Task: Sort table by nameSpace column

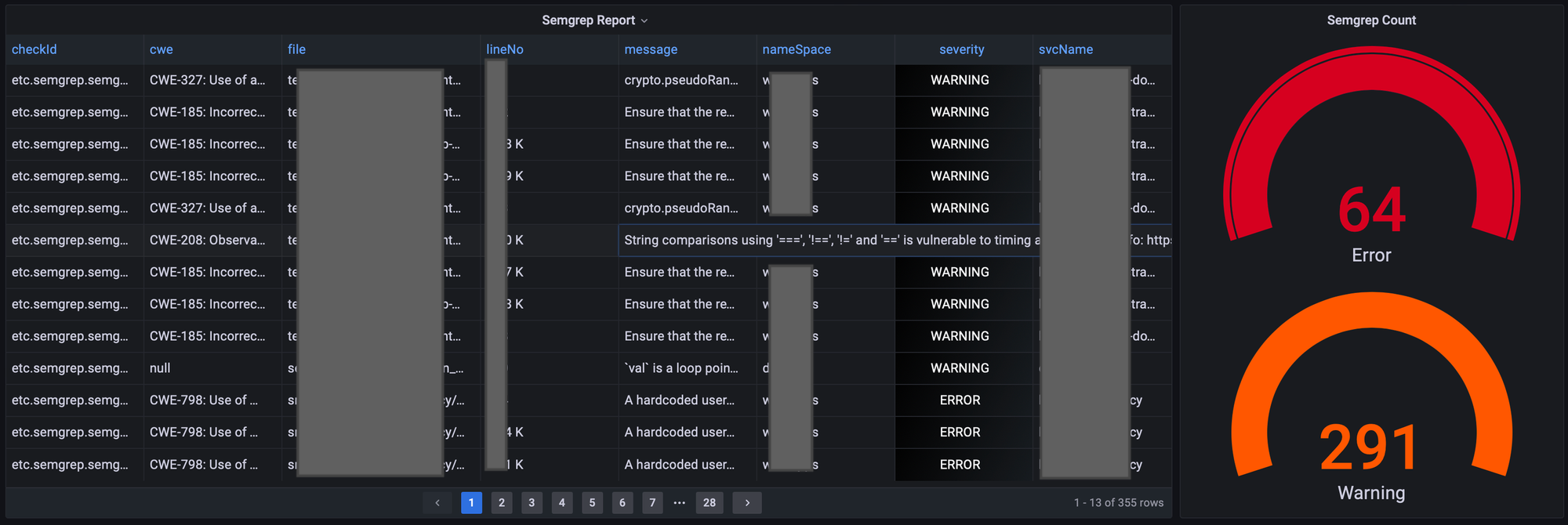Action: coord(797,49)
